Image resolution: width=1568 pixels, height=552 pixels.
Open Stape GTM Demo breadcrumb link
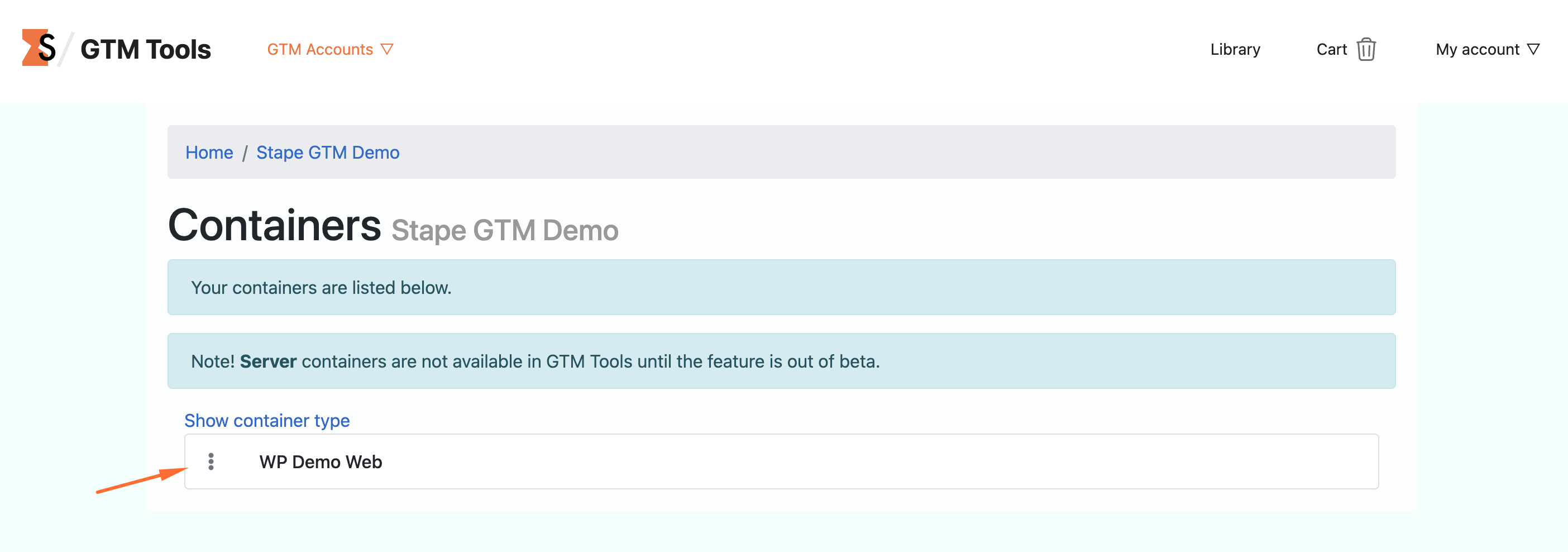point(327,153)
